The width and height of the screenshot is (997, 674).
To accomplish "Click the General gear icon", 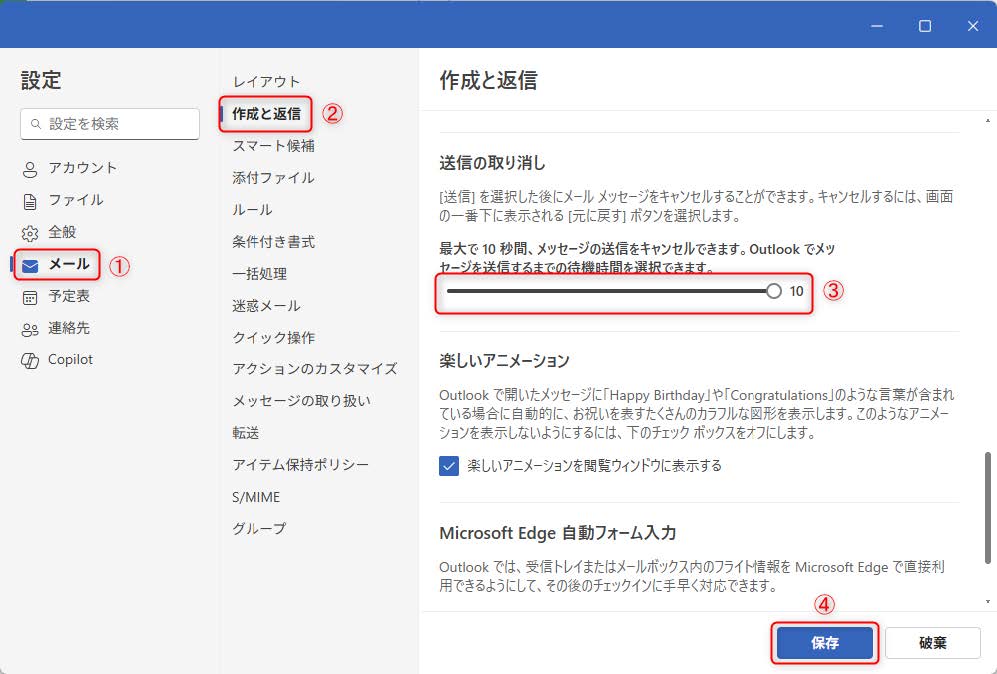I will (30, 233).
